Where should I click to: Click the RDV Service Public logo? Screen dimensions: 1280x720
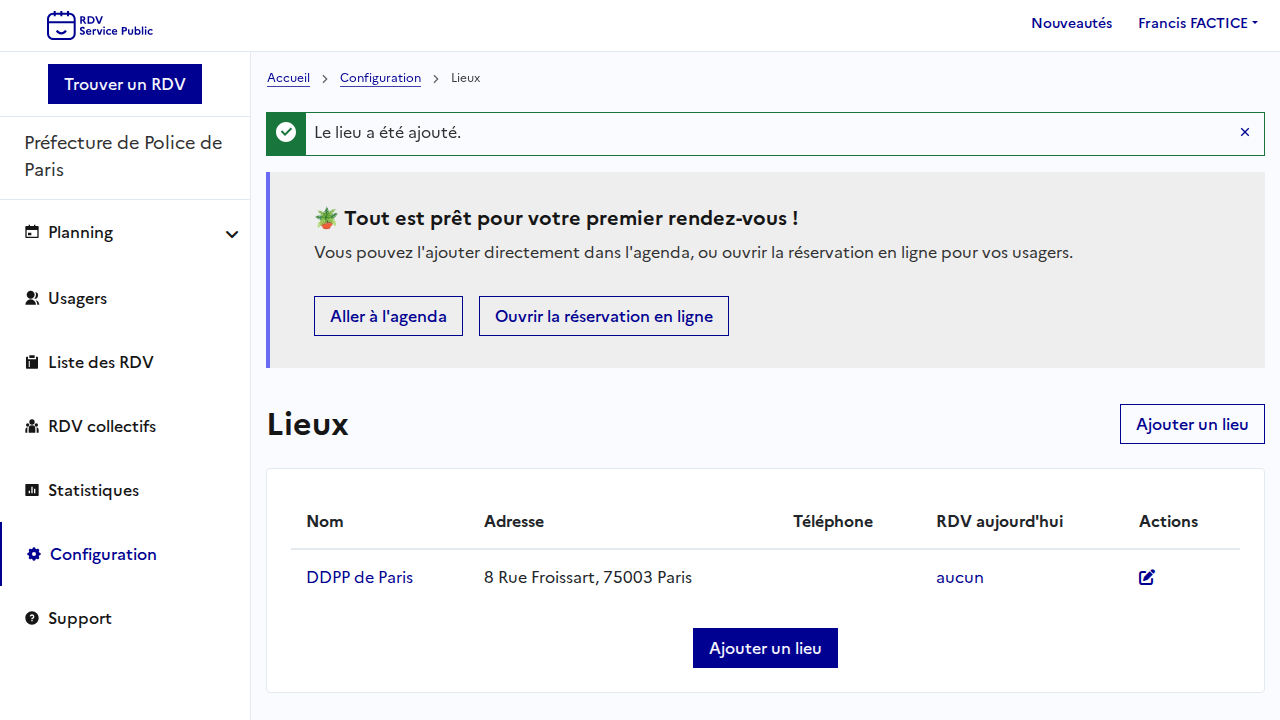point(100,25)
